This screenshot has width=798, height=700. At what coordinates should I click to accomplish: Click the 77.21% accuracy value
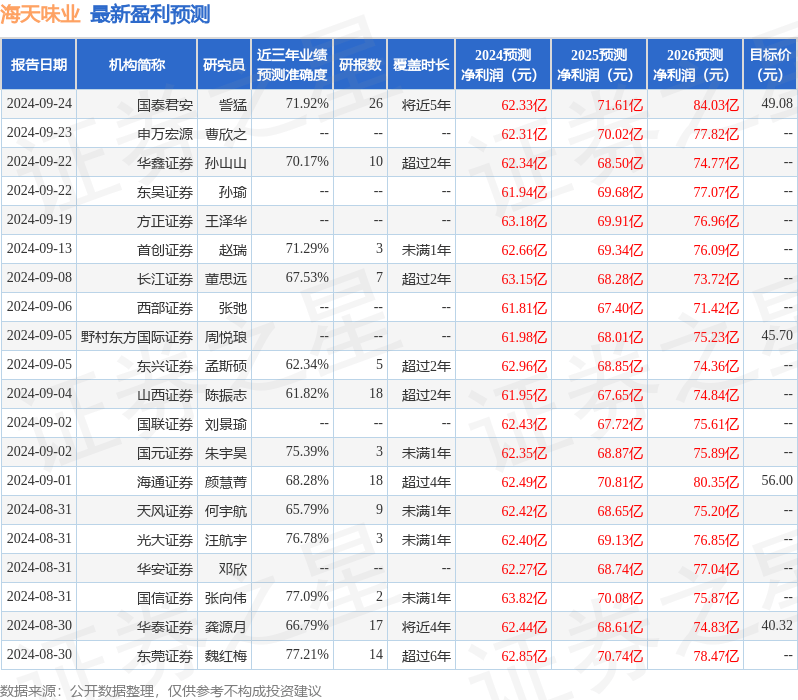point(307,654)
